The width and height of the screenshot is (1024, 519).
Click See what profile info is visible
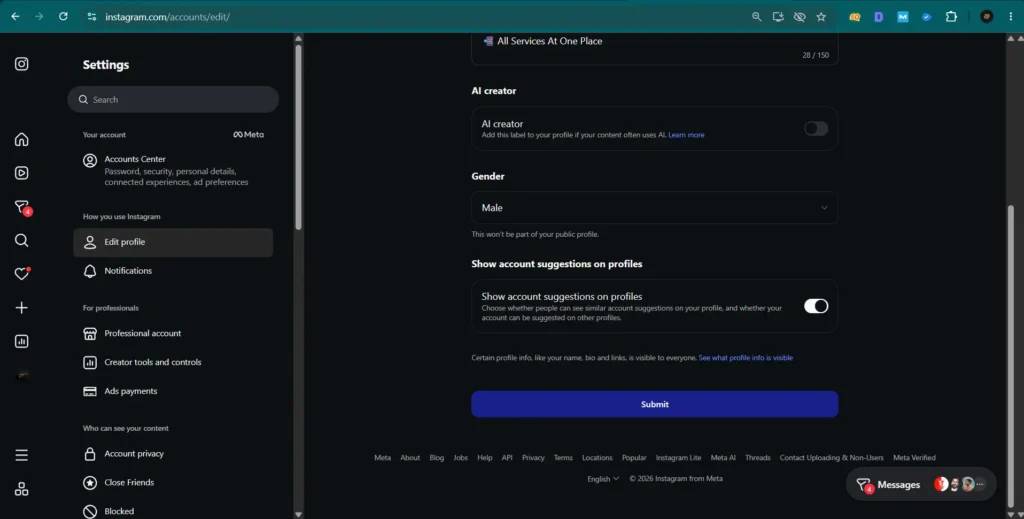746,358
